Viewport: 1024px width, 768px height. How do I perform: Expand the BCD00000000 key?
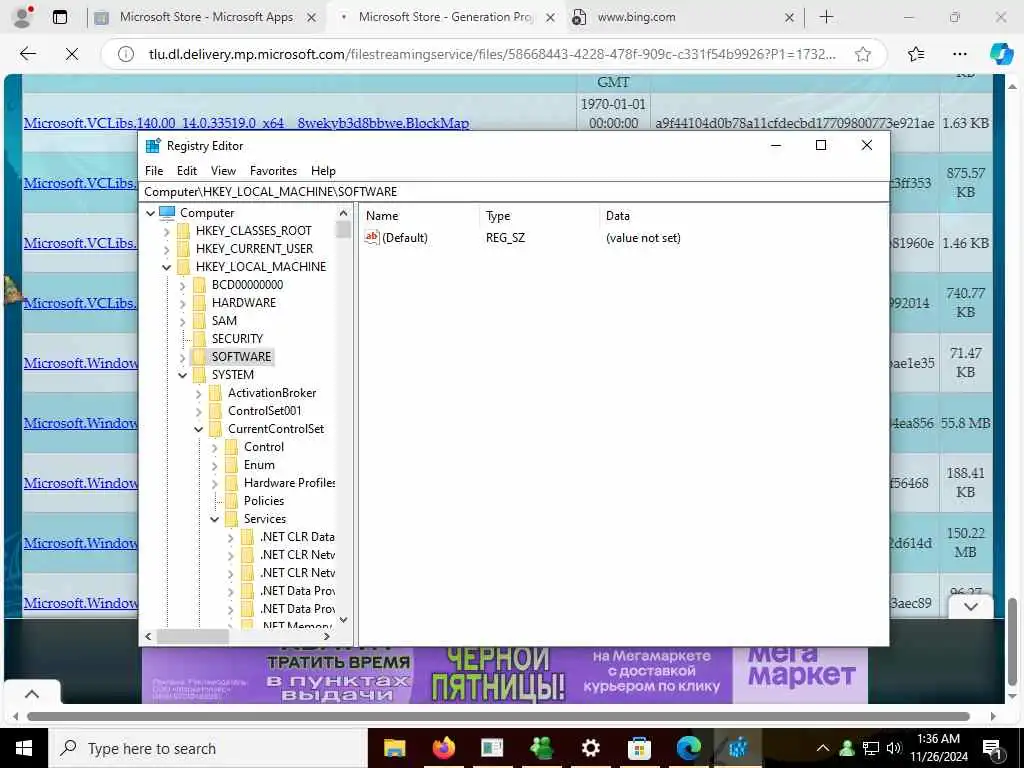click(182, 285)
